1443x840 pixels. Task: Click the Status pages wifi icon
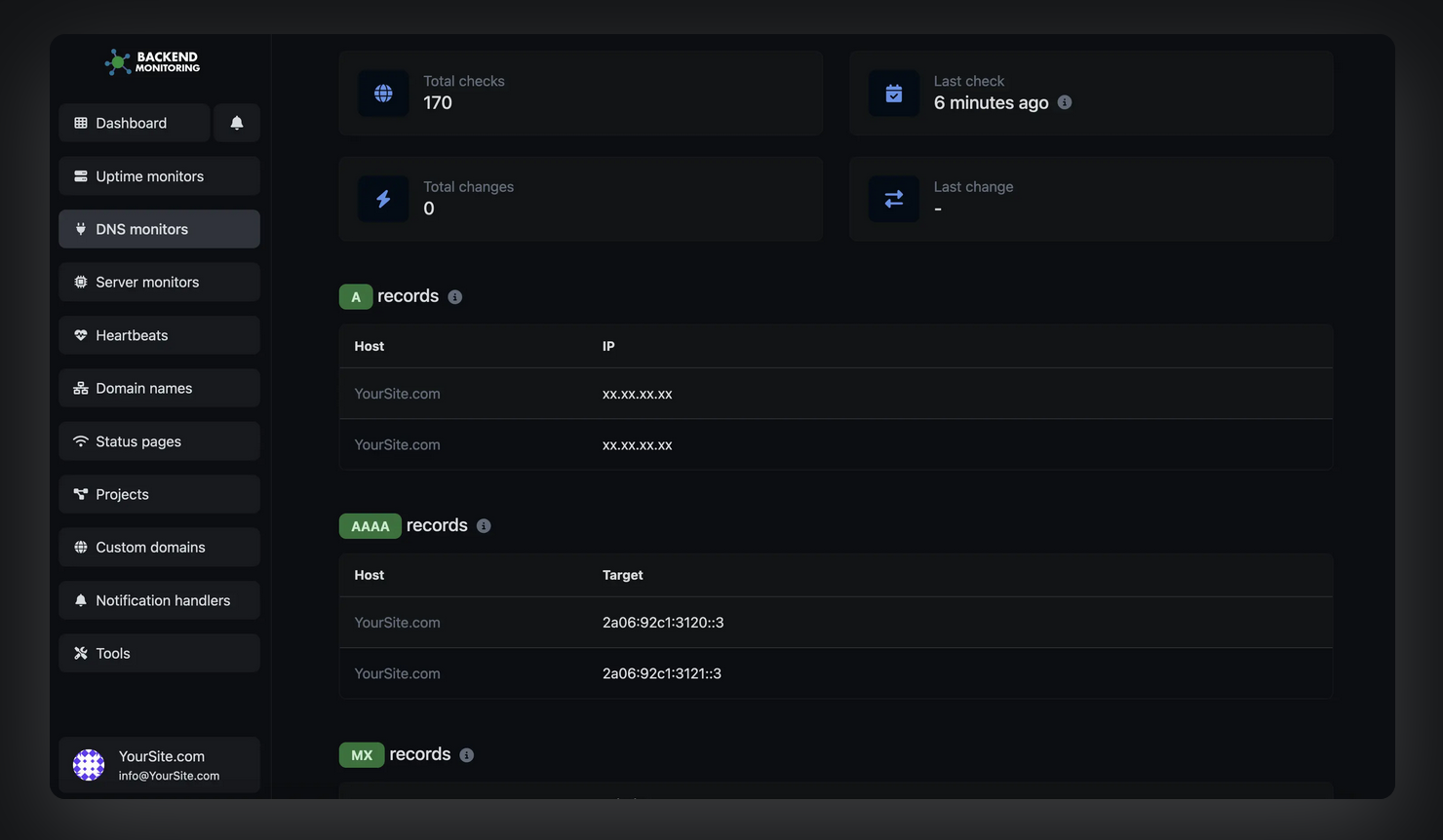coord(81,441)
